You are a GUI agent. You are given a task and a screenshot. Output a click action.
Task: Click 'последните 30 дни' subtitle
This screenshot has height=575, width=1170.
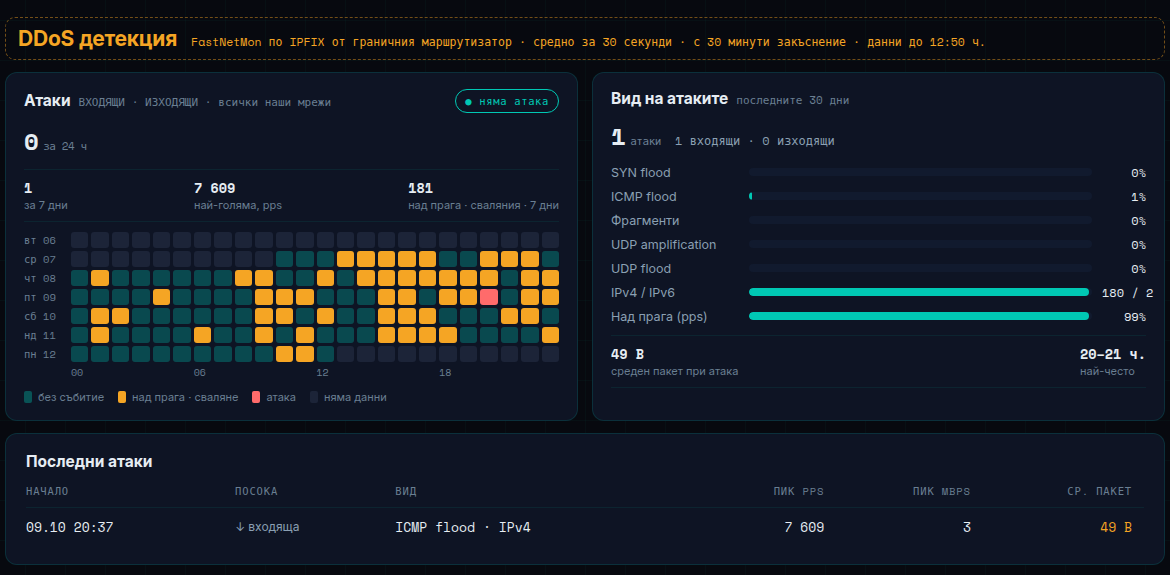[792, 100]
